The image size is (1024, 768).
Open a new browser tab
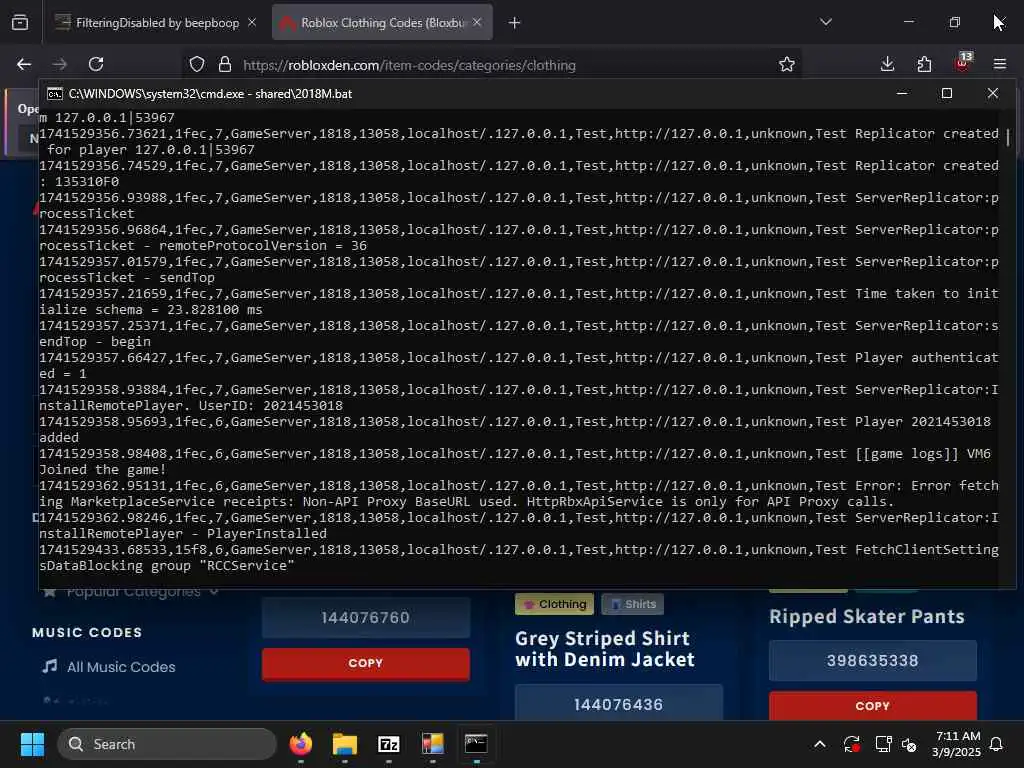click(514, 23)
